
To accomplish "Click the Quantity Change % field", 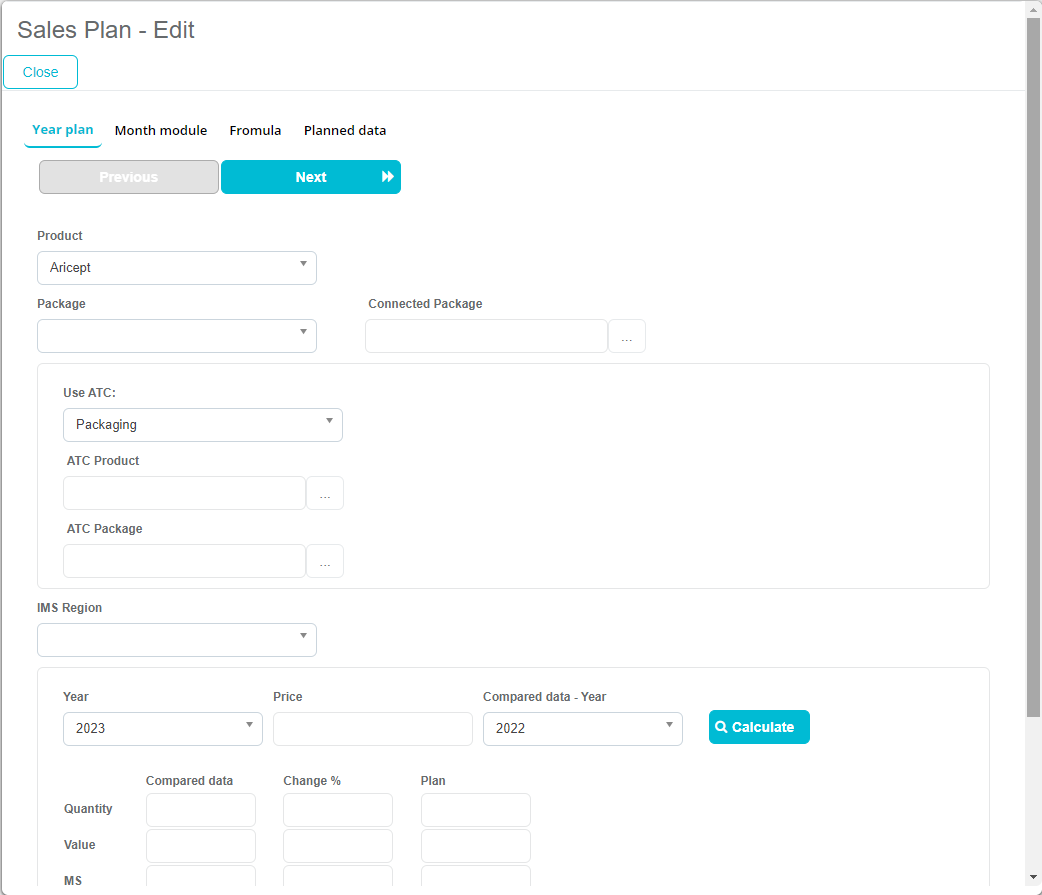I will 338,810.
